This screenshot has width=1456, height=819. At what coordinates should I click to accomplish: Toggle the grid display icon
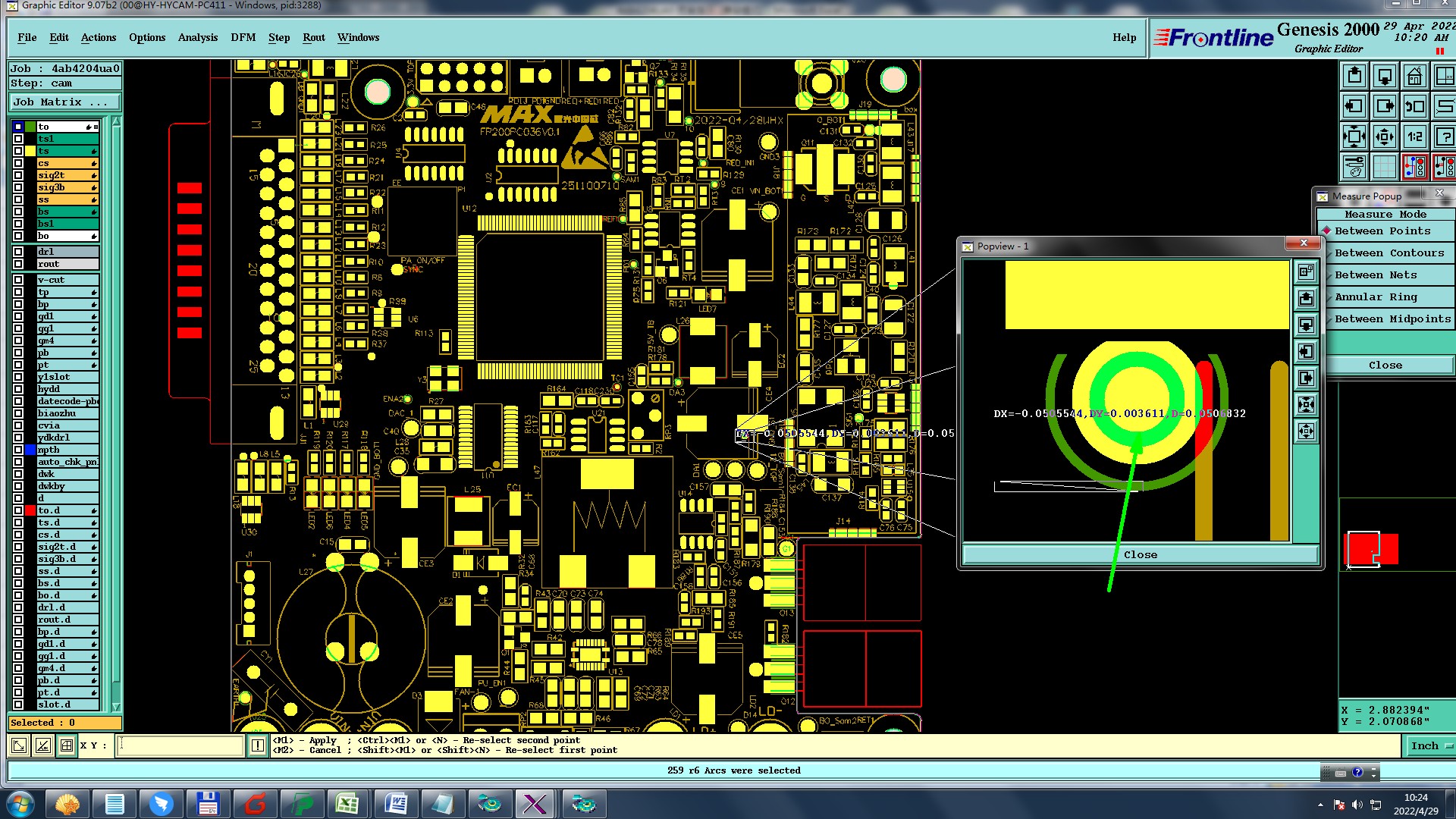coord(1384,167)
